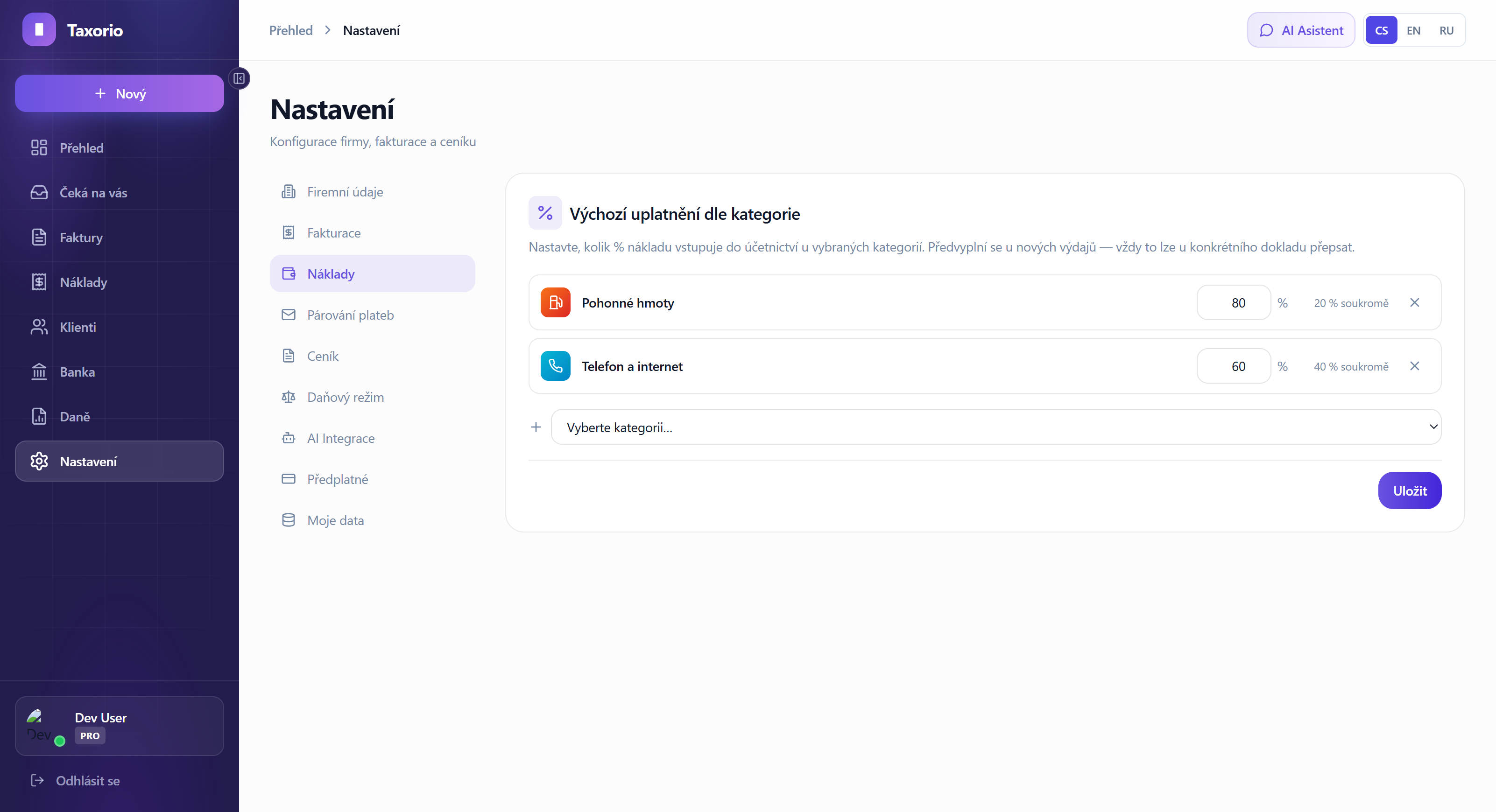
Task: Click the Pohonné hmoty fuel pump icon
Action: coord(555,302)
